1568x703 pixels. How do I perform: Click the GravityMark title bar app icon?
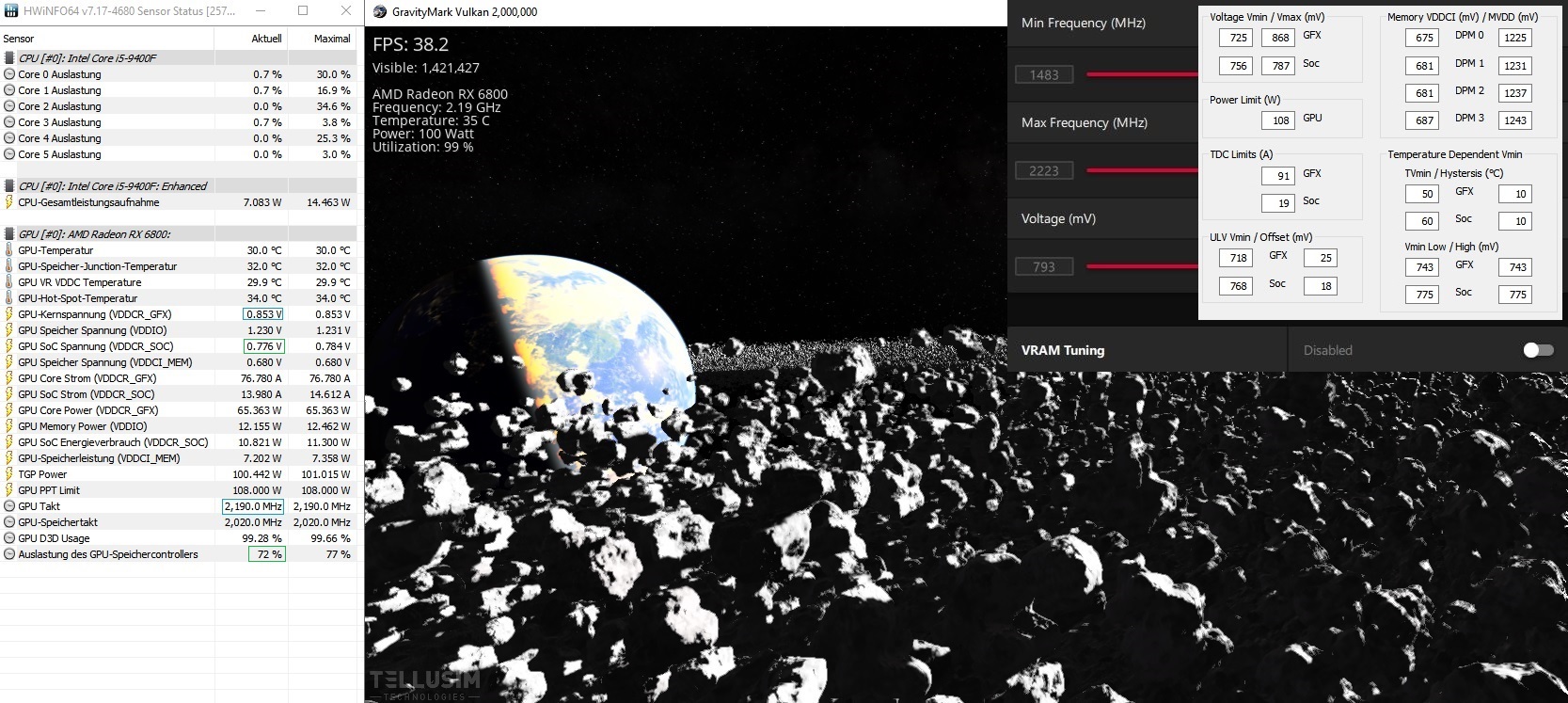tap(380, 12)
